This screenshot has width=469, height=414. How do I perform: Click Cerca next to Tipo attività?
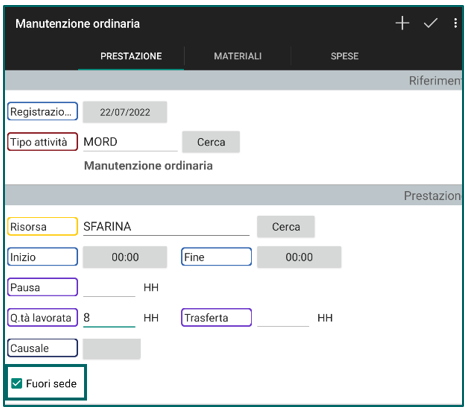click(x=211, y=142)
